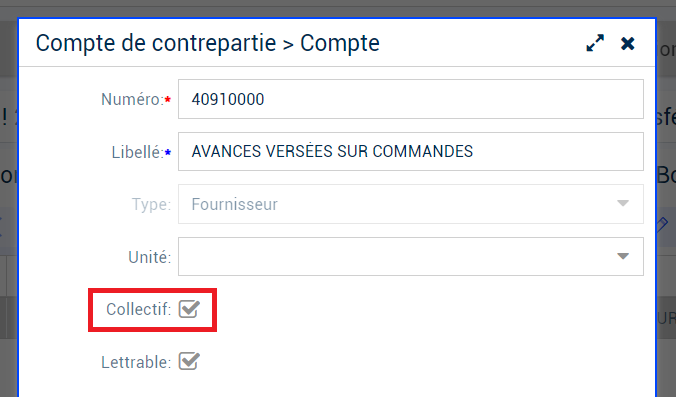This screenshot has width=676, height=397.
Task: Expand the Compte dialog to full size
Action: click(x=595, y=43)
